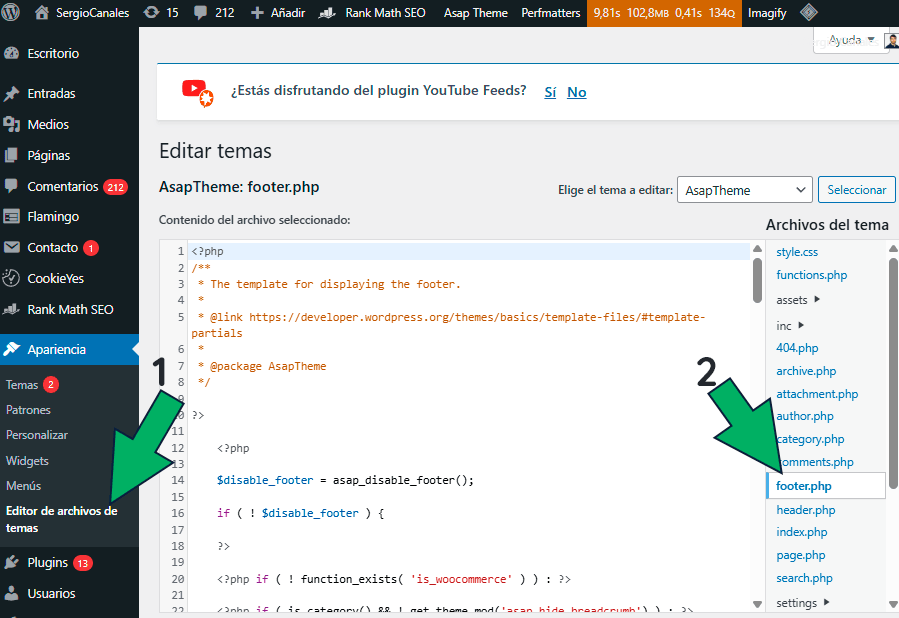
Task: Open Medios using its sidebar icon
Action: point(12,124)
